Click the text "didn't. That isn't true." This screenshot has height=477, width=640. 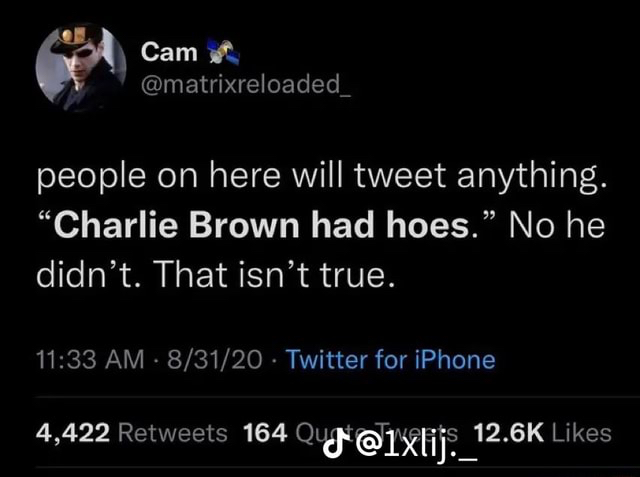pyautogui.click(x=216, y=271)
